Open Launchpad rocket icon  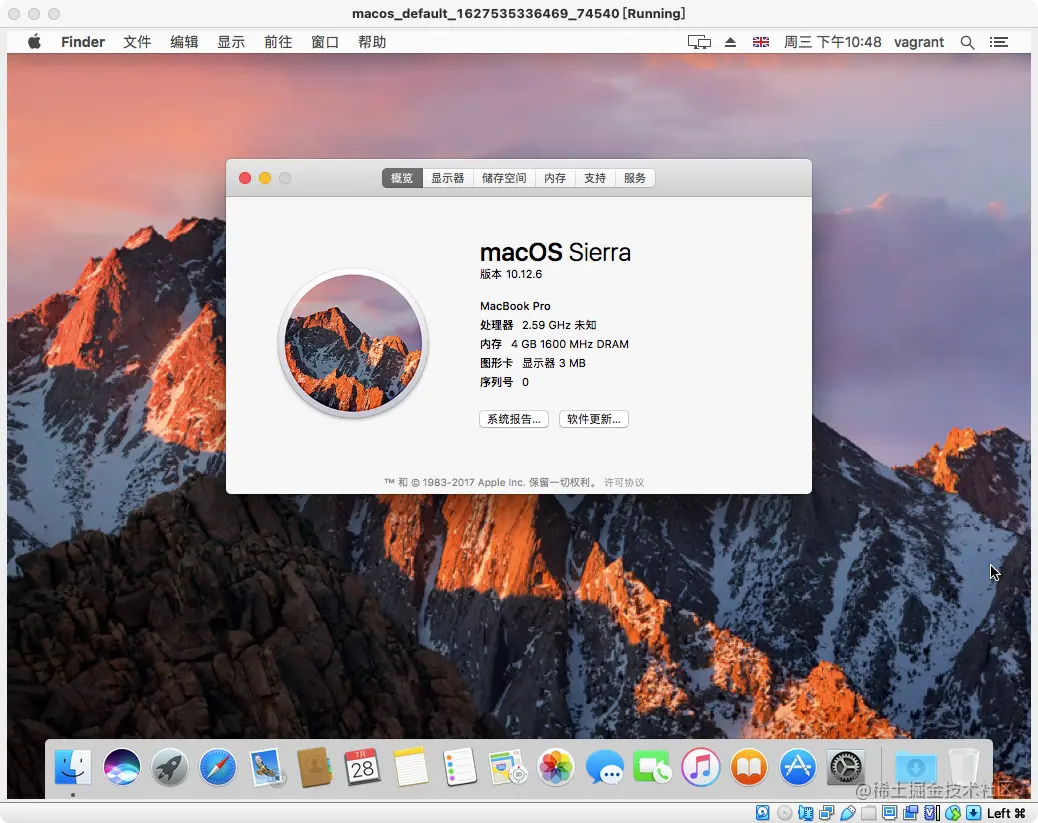169,768
